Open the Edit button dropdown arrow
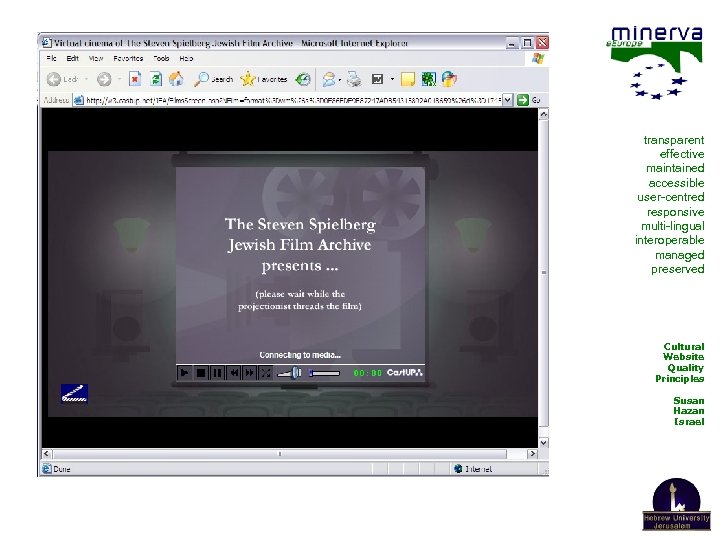Viewport: 720px width, 540px height. tap(392, 79)
